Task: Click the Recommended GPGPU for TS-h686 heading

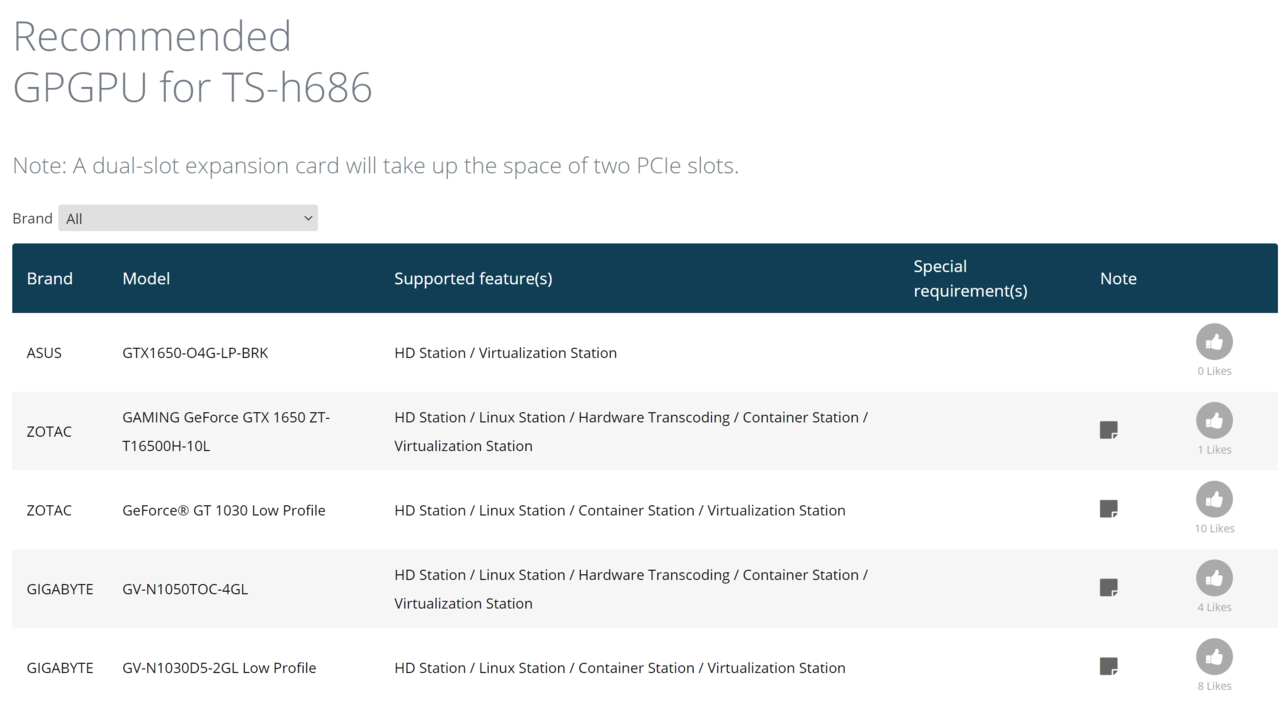Action: [192, 62]
